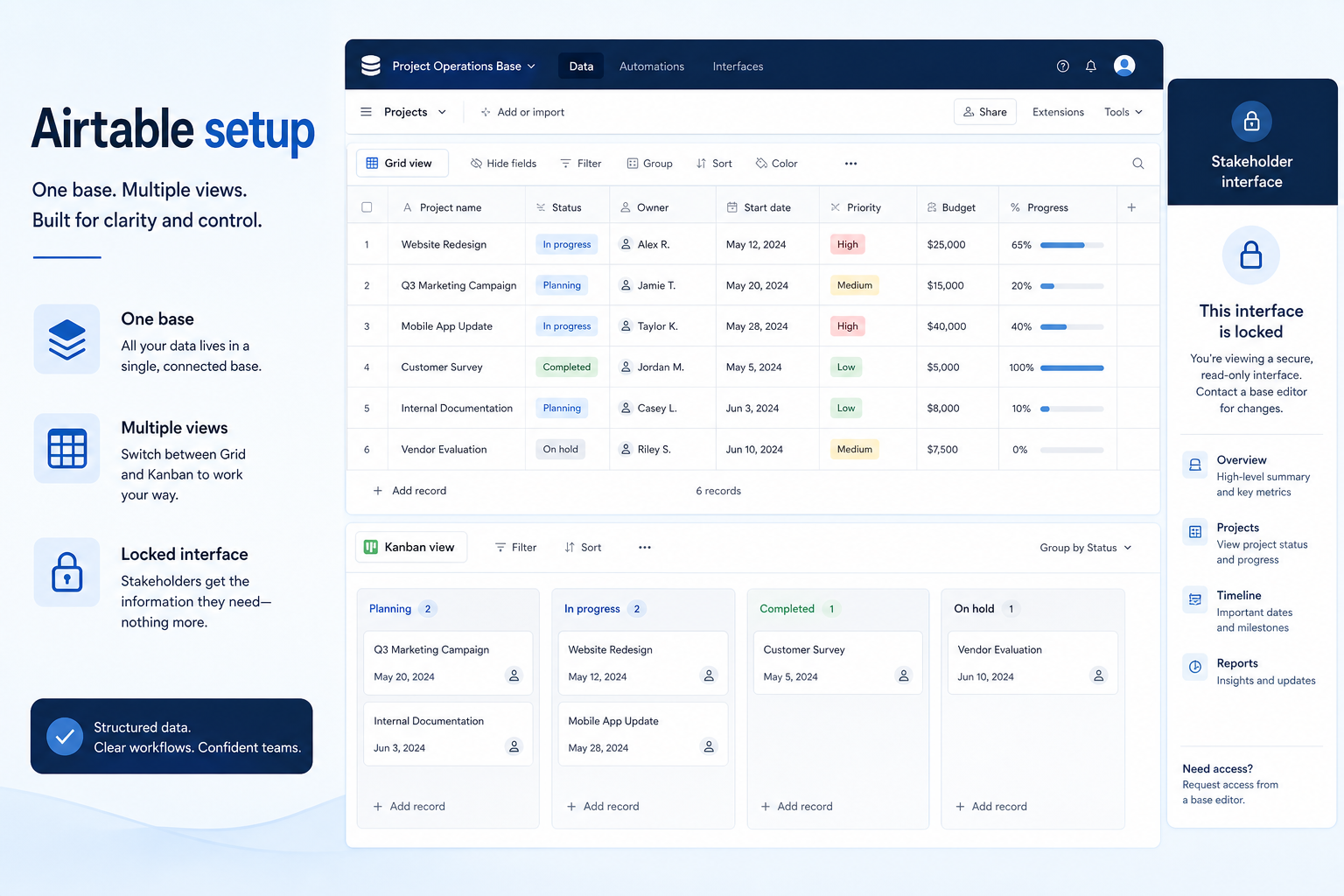This screenshot has width=1344, height=896.
Task: Open the notifications bell
Action: click(x=1090, y=66)
